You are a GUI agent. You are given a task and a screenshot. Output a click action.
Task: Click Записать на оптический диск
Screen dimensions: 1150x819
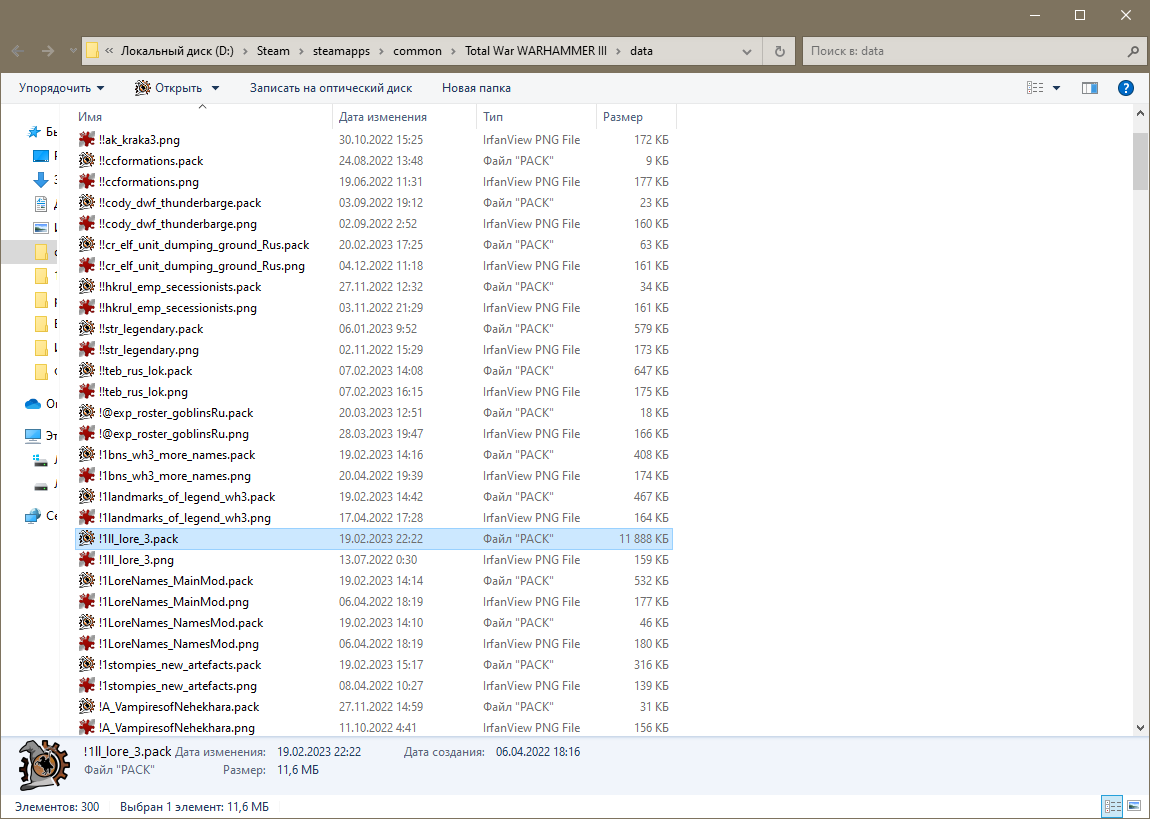click(x=331, y=88)
